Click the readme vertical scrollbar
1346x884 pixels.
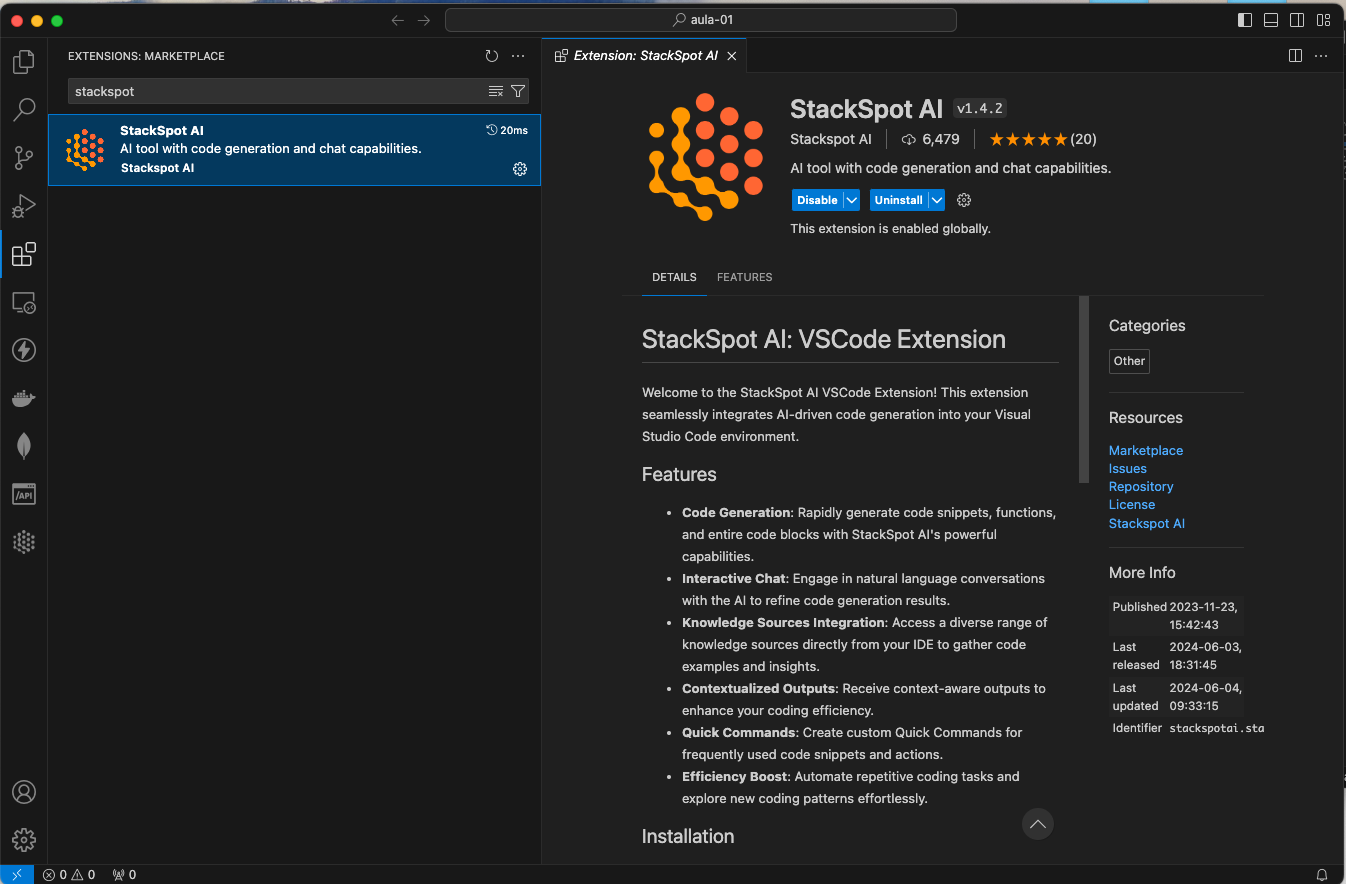[1084, 390]
